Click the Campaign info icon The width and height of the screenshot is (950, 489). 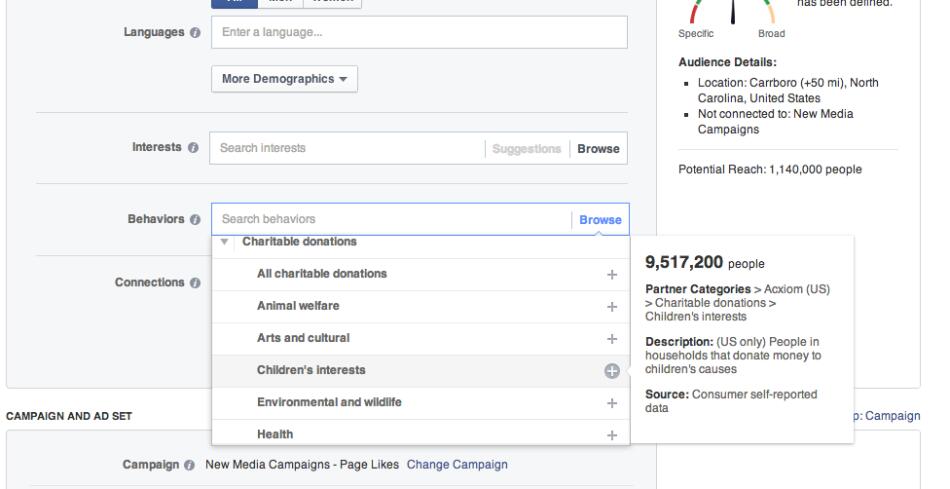189,465
